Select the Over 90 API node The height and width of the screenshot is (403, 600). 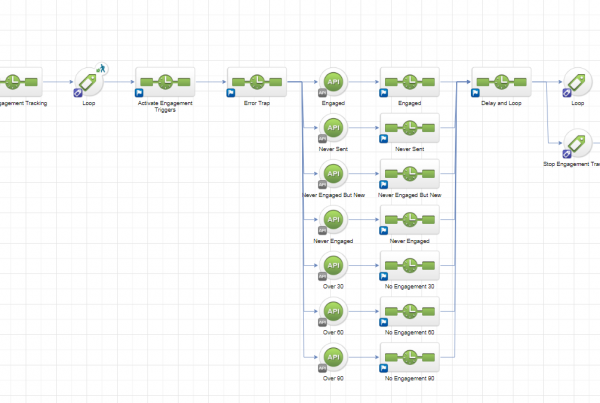pyautogui.click(x=334, y=357)
